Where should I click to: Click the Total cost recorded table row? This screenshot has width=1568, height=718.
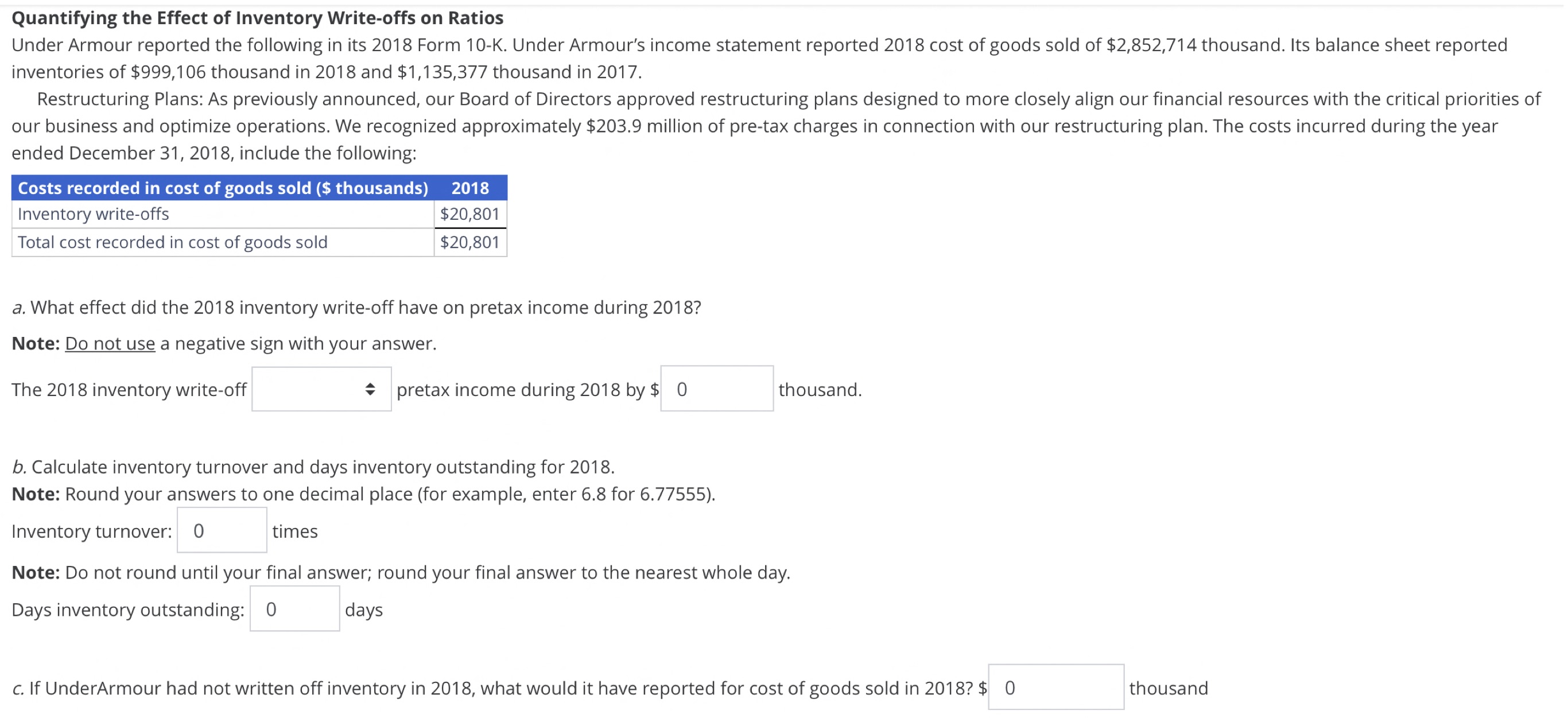[x=173, y=242]
